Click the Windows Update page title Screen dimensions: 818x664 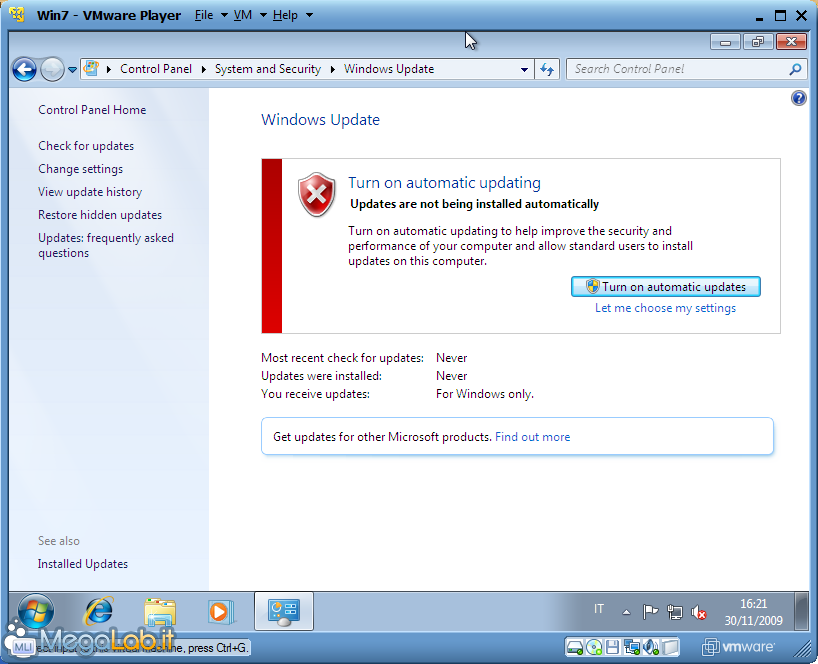320,119
